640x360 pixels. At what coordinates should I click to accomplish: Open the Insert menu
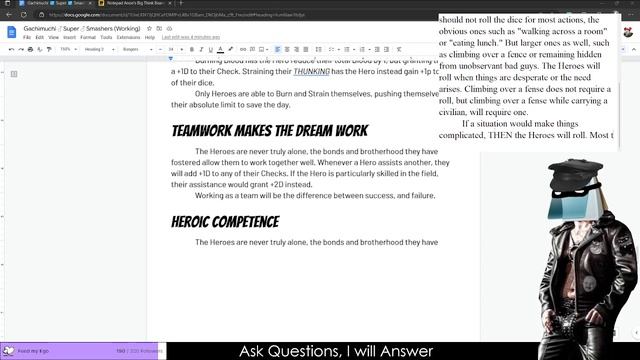(x=70, y=37)
